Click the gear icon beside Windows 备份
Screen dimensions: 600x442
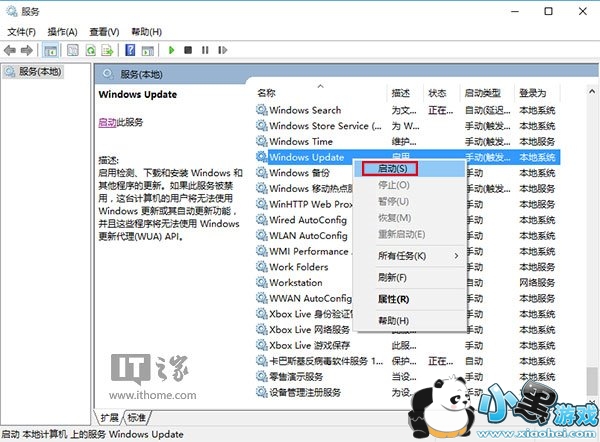click(262, 173)
